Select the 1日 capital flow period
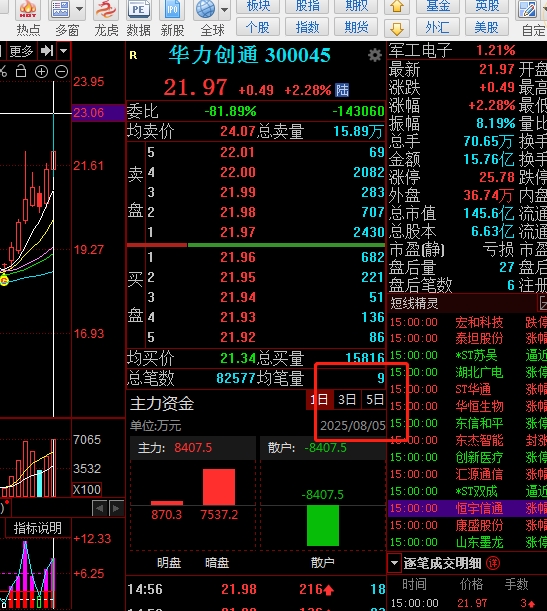The height and width of the screenshot is (611, 547). coord(319,399)
